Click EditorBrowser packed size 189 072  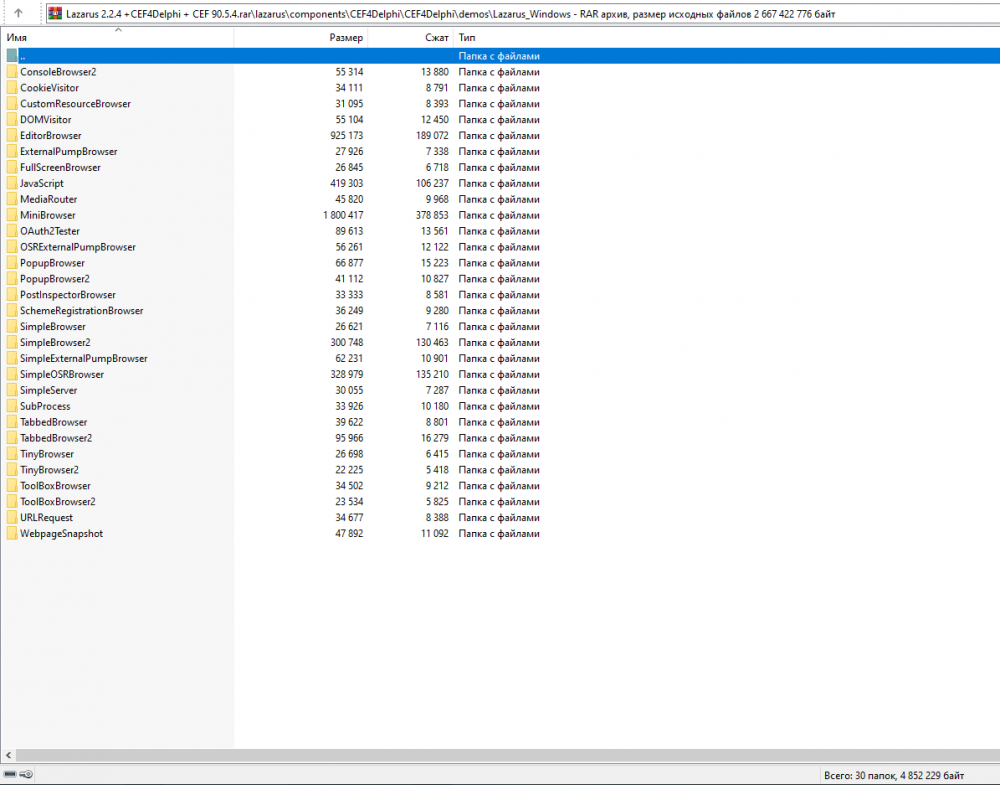coord(432,136)
